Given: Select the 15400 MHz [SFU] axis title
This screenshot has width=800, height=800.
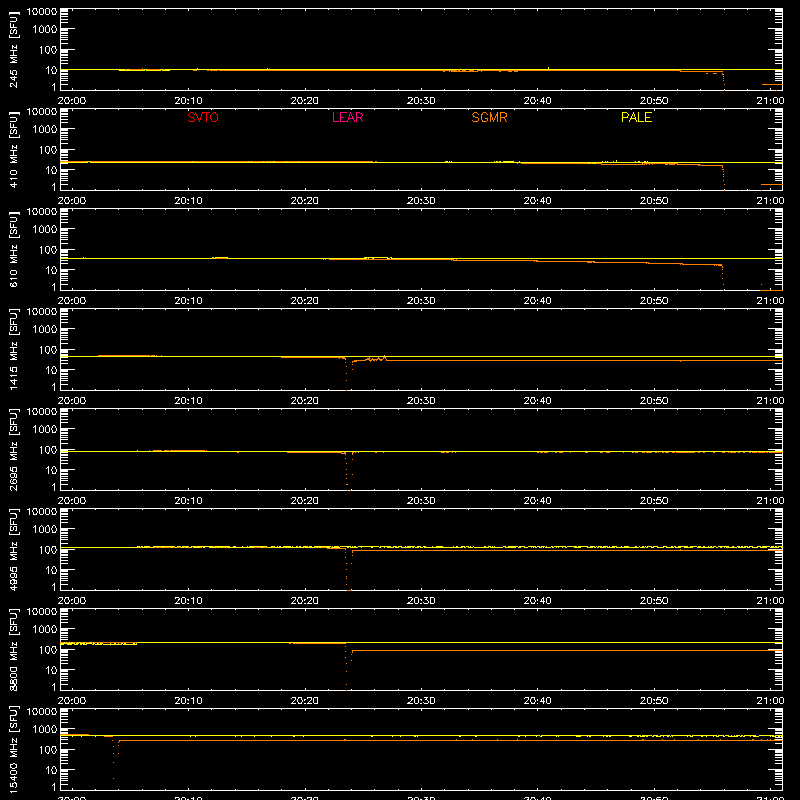Looking at the screenshot, I should tap(13, 749).
